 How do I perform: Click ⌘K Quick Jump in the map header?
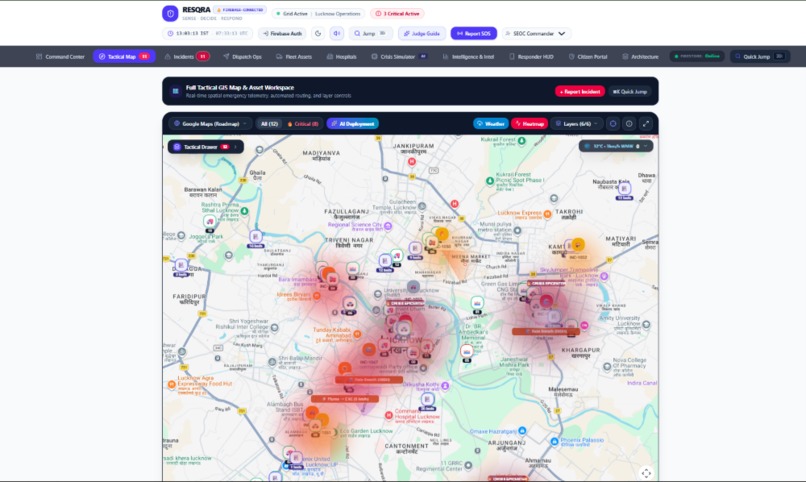tap(630, 91)
